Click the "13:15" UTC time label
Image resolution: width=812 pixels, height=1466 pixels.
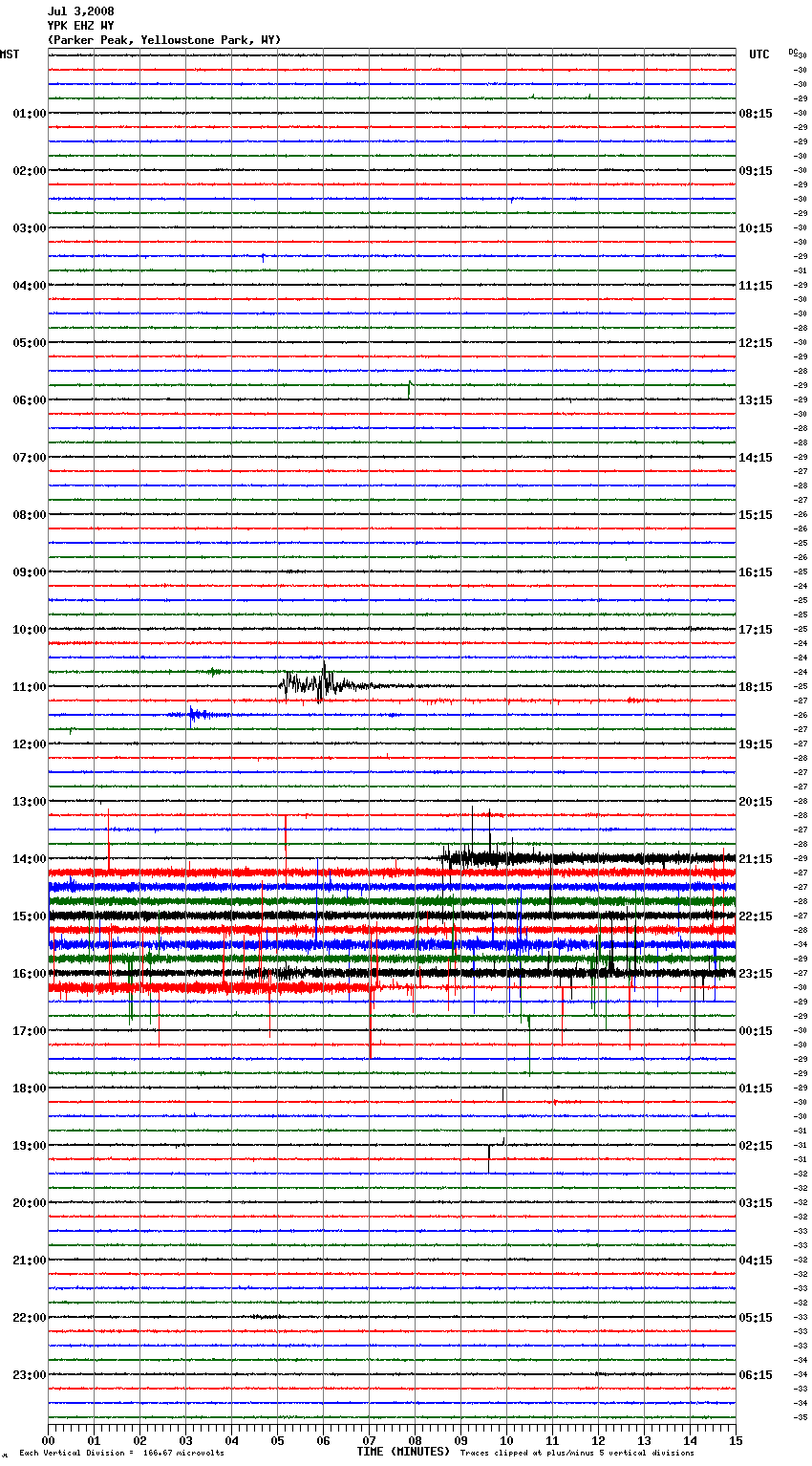756,400
